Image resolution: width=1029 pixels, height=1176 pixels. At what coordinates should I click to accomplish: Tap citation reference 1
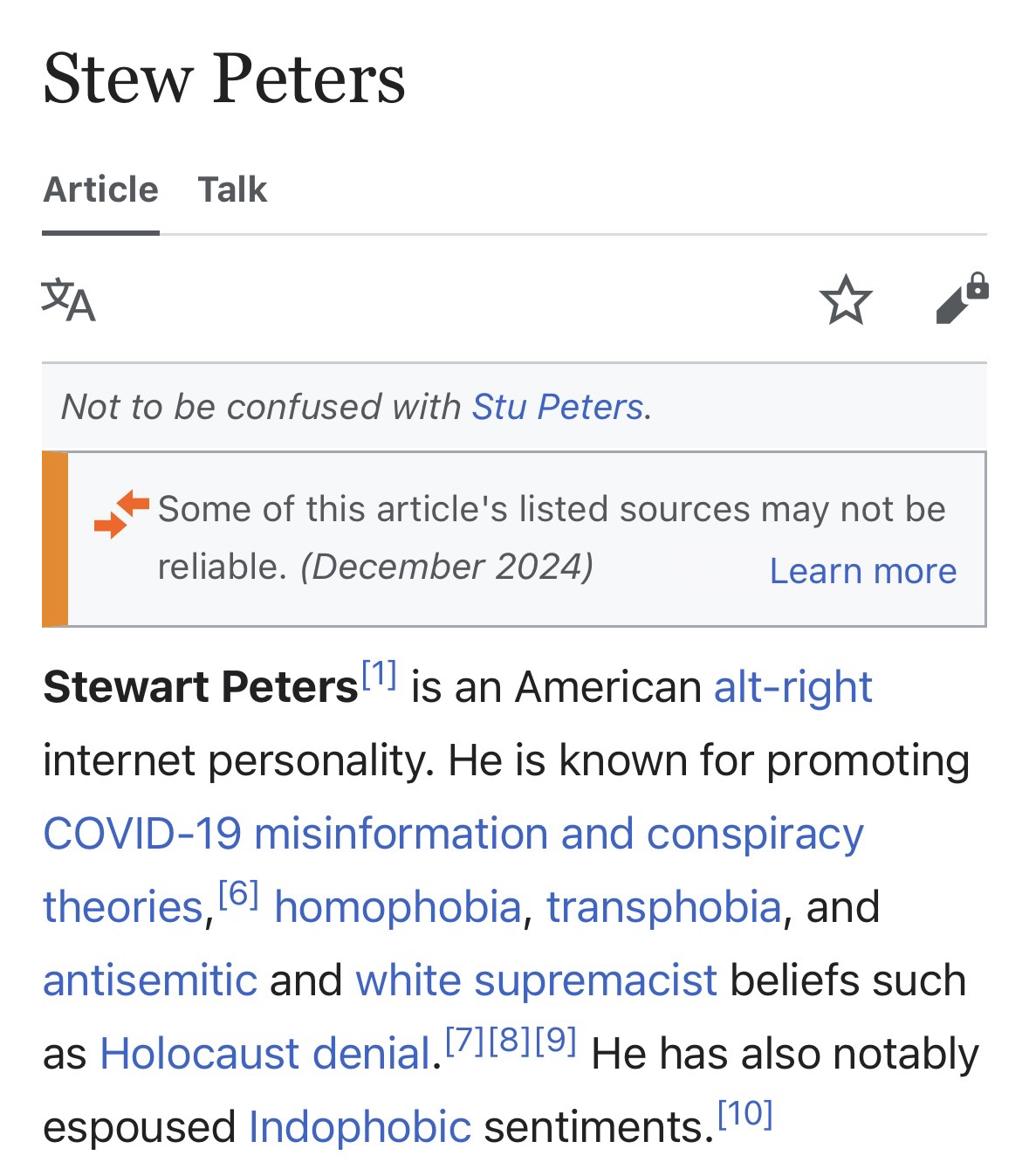[379, 674]
